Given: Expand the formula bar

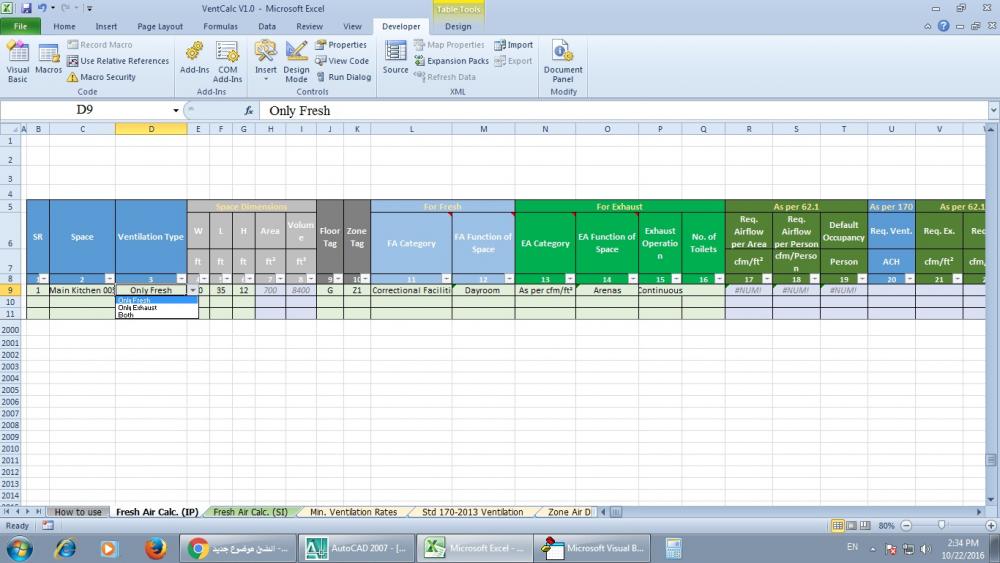Looking at the screenshot, I should click(x=994, y=110).
